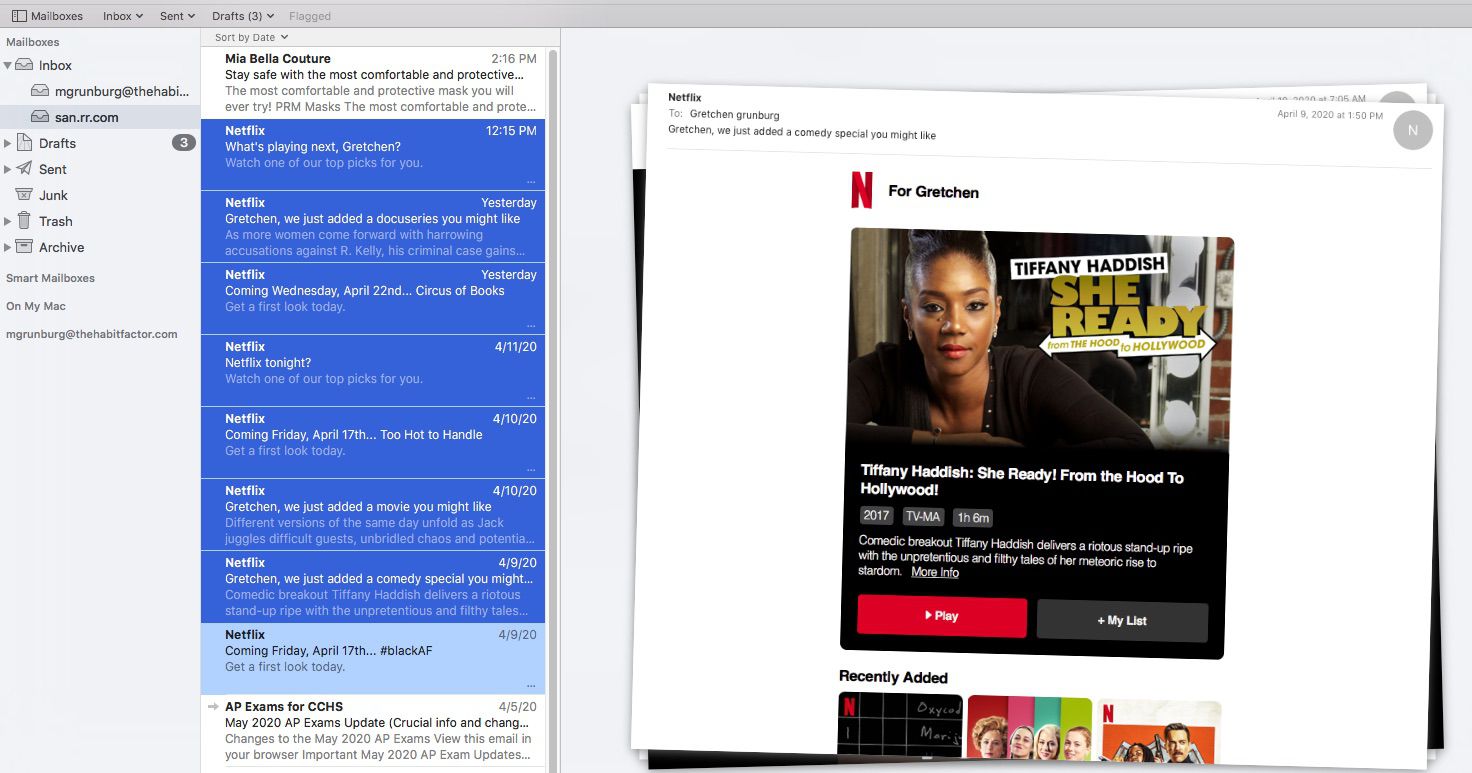Select the Smart Mailboxes section header
The width and height of the screenshot is (1472, 773).
coord(50,278)
